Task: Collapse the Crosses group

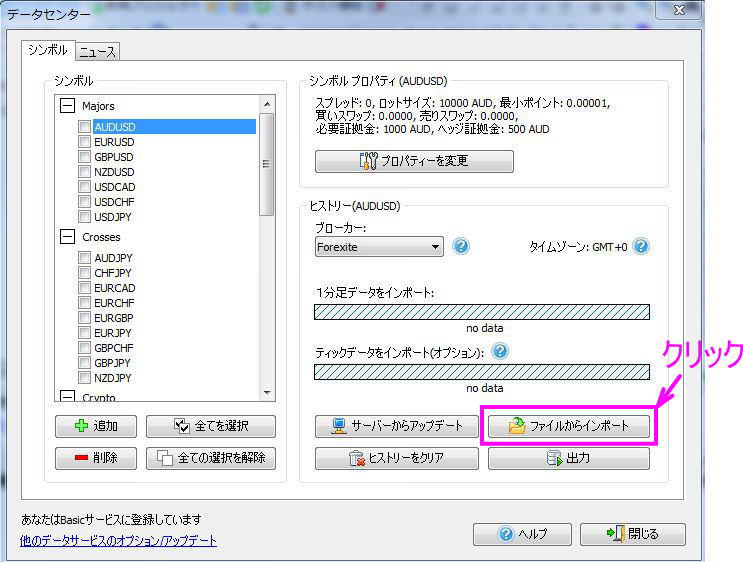Action: pos(67,236)
